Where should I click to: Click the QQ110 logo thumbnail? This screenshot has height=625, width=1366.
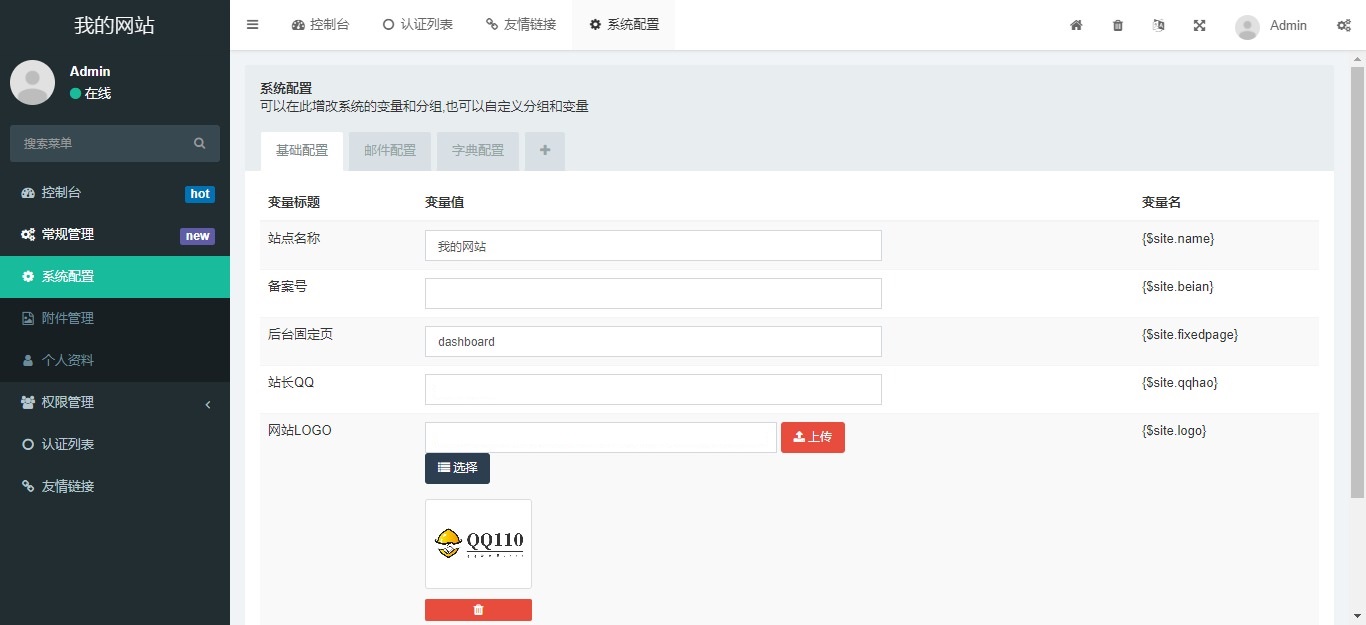click(478, 543)
